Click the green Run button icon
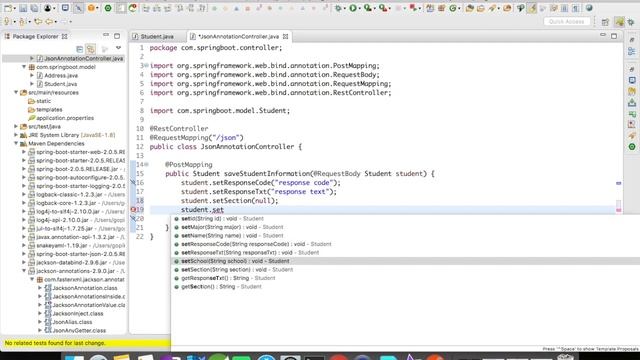 click(x=353, y=8)
